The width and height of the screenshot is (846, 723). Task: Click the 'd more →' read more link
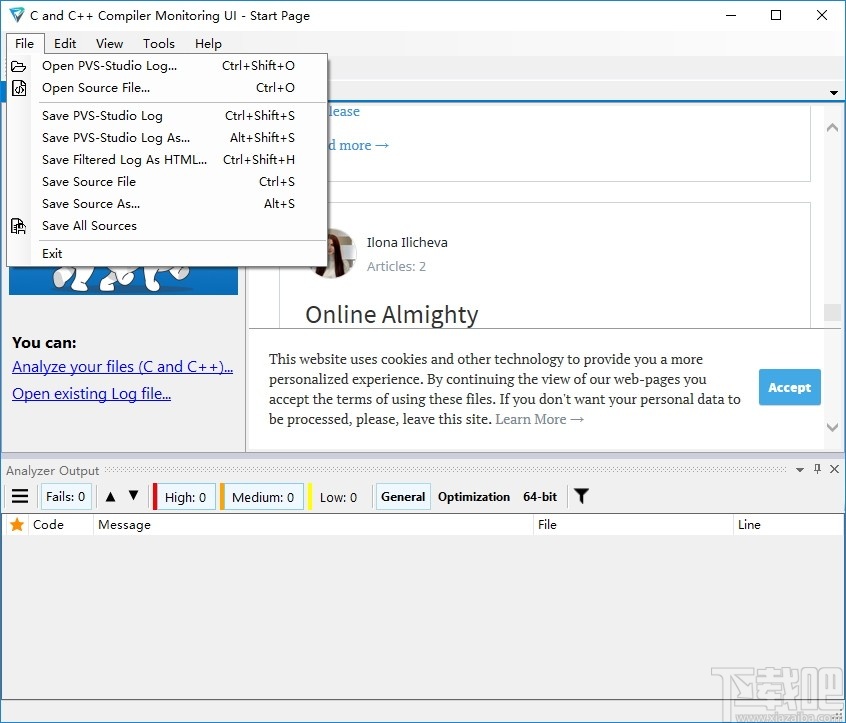coord(358,145)
